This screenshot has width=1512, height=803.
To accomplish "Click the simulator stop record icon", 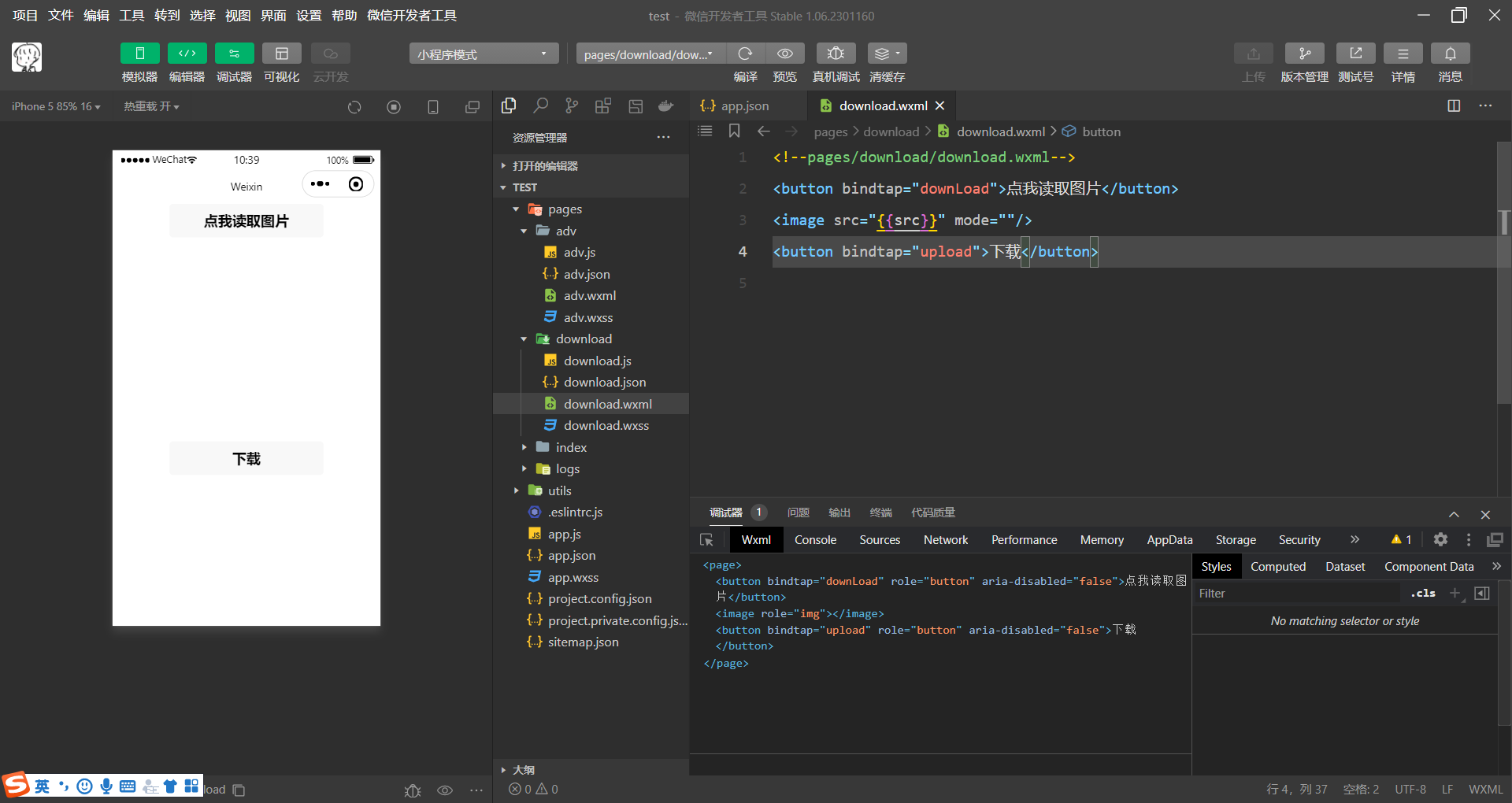I will 394,107.
